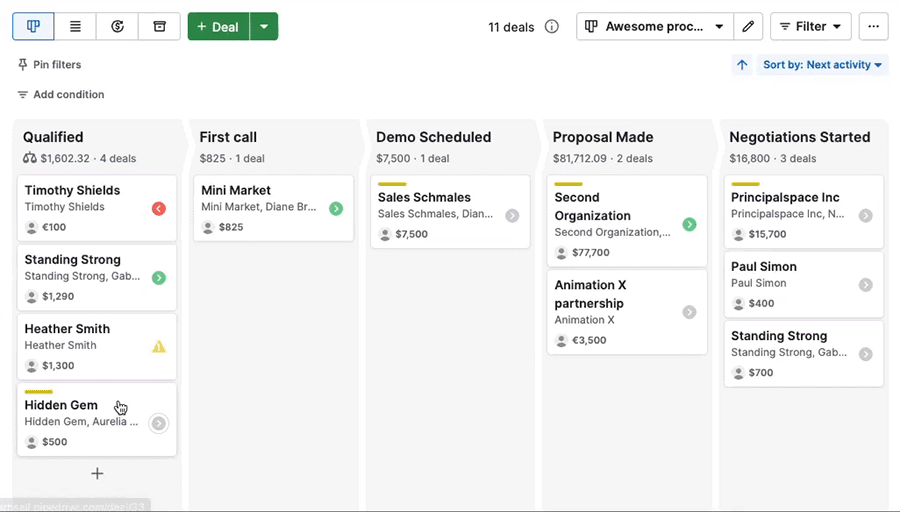900x512 pixels.
Task: Switch to list view
Action: [x=75, y=27]
